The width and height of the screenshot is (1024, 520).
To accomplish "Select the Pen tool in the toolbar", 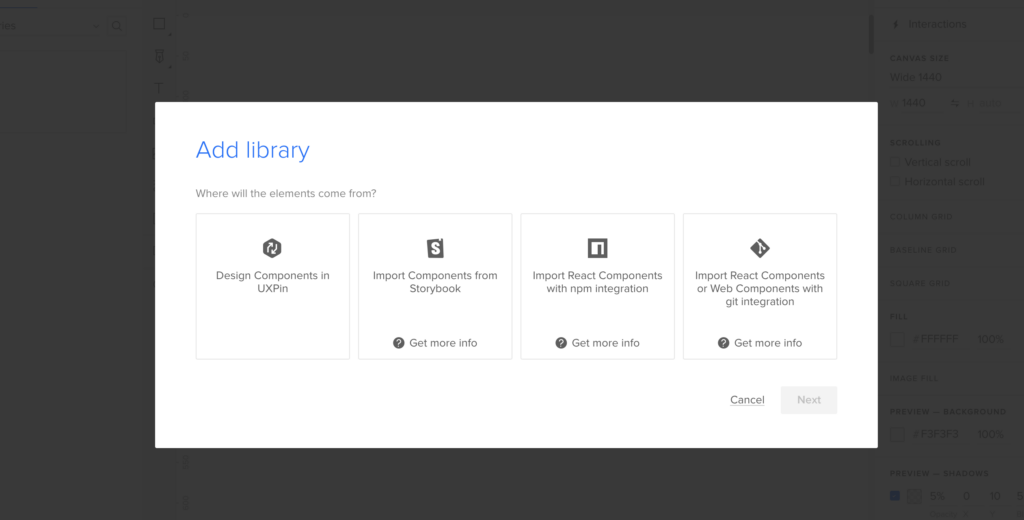I will click(x=158, y=57).
